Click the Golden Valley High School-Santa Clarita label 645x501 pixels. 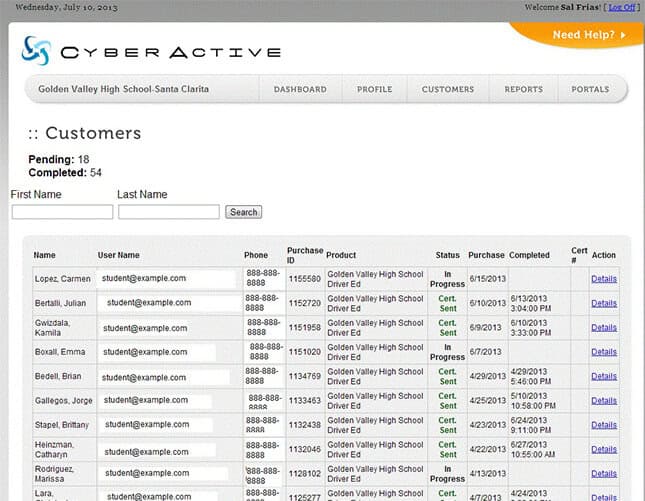pos(123,89)
